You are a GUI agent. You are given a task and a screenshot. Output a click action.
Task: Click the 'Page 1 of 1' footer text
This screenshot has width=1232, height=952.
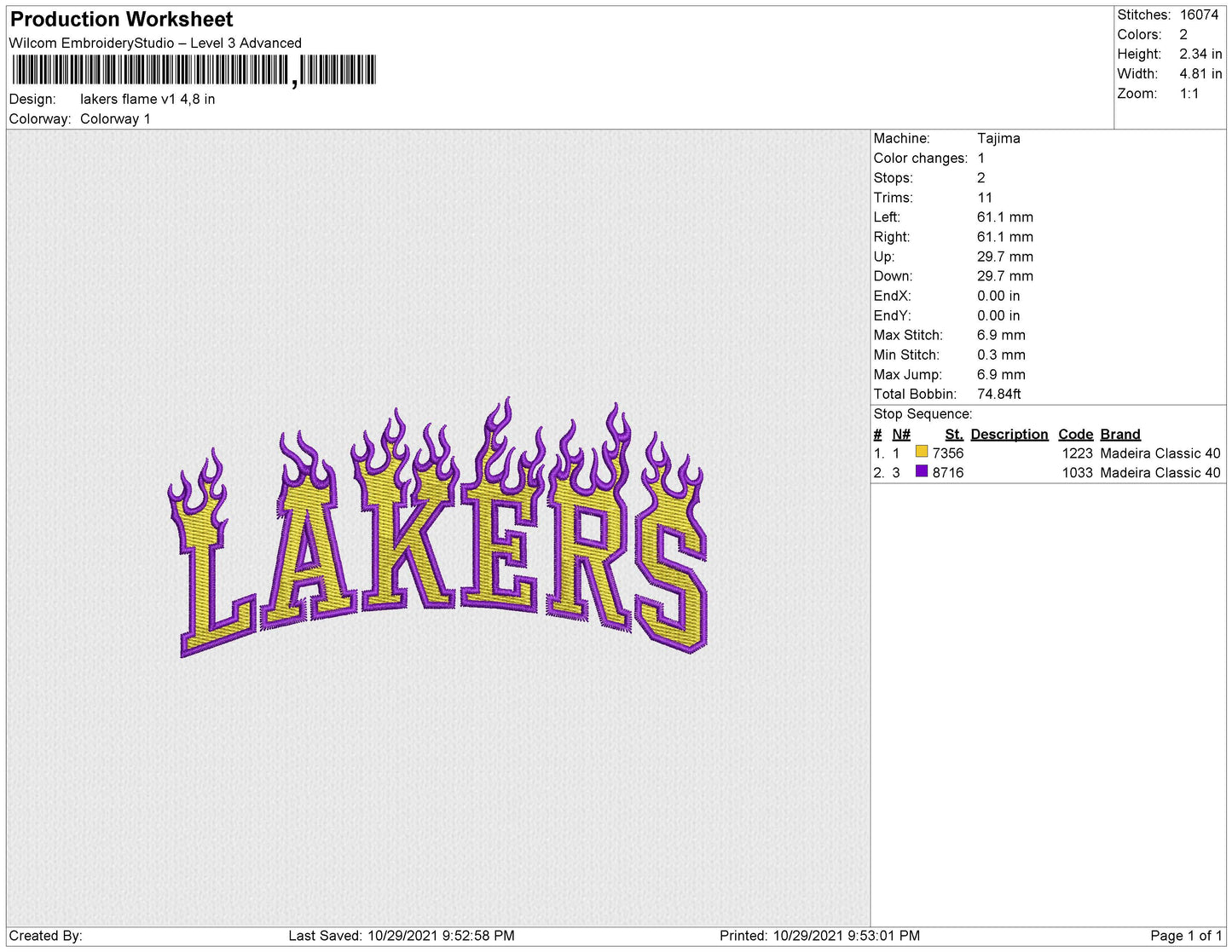(x=1186, y=936)
